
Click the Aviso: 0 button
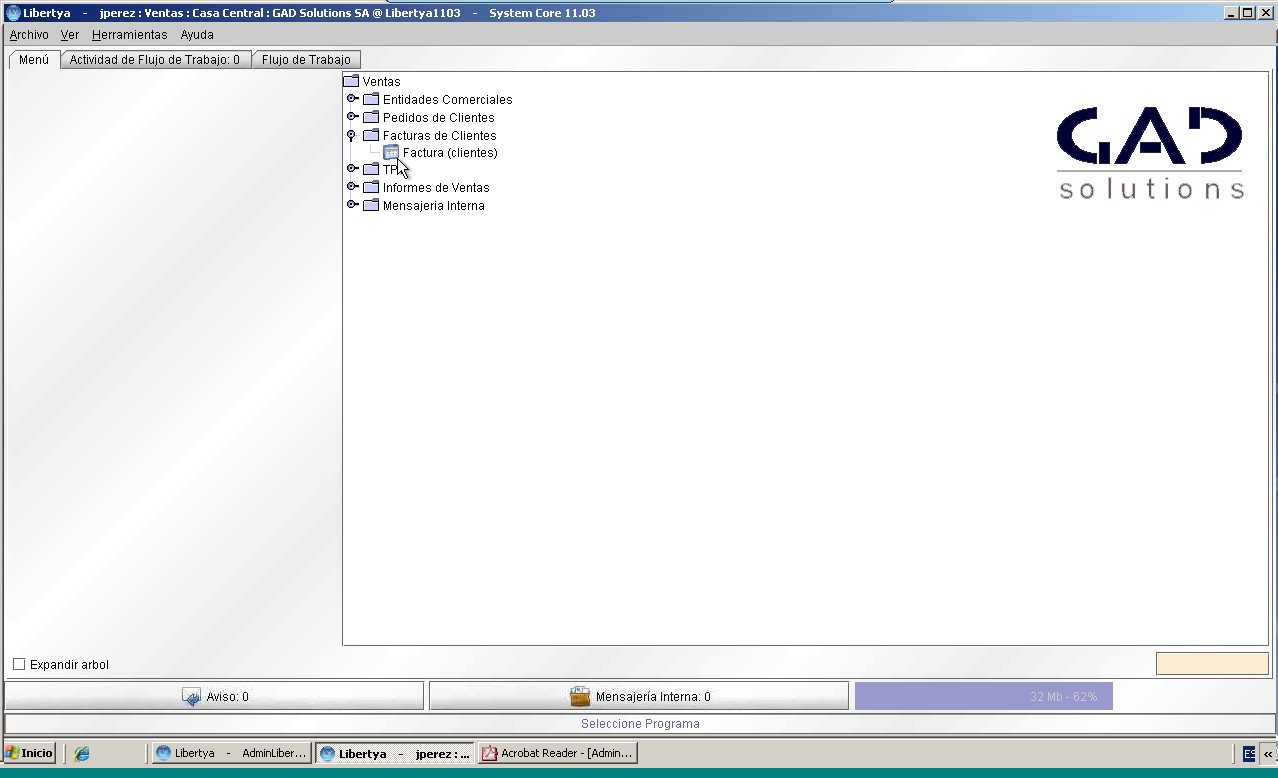pos(215,696)
